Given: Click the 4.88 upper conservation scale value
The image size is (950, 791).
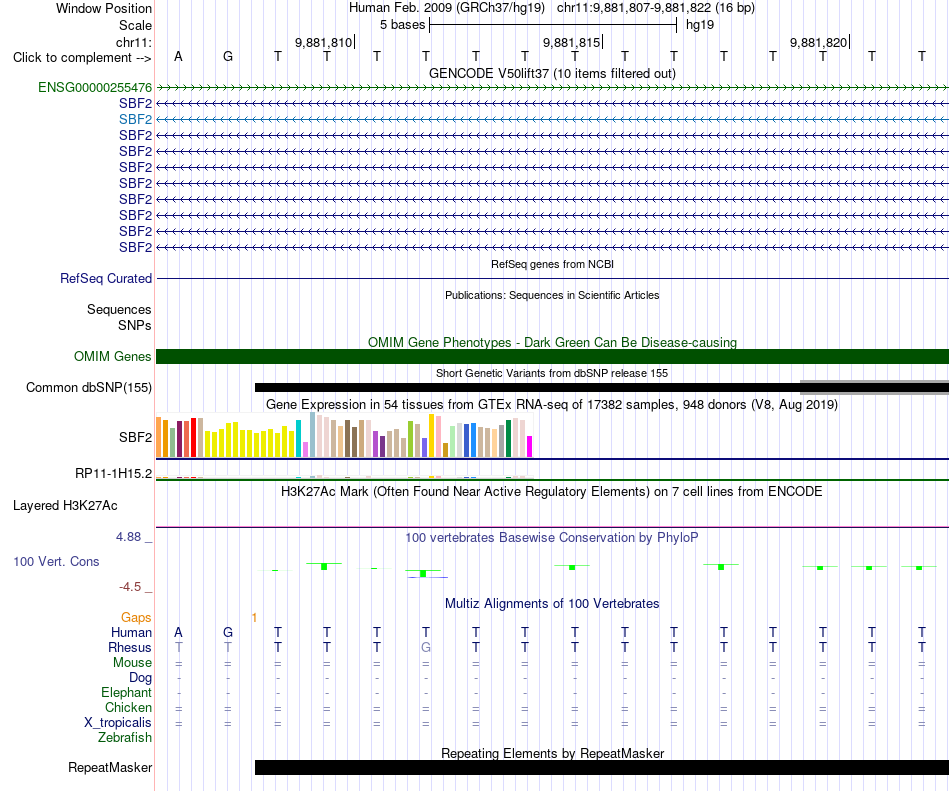Looking at the screenshot, I should point(128,537).
